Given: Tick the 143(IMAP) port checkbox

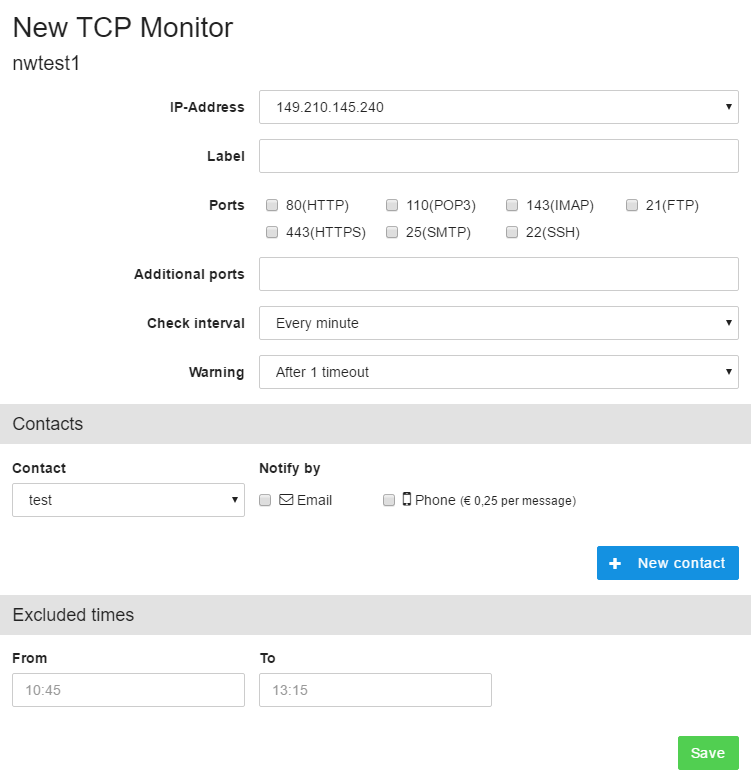Looking at the screenshot, I should pyautogui.click(x=512, y=205).
